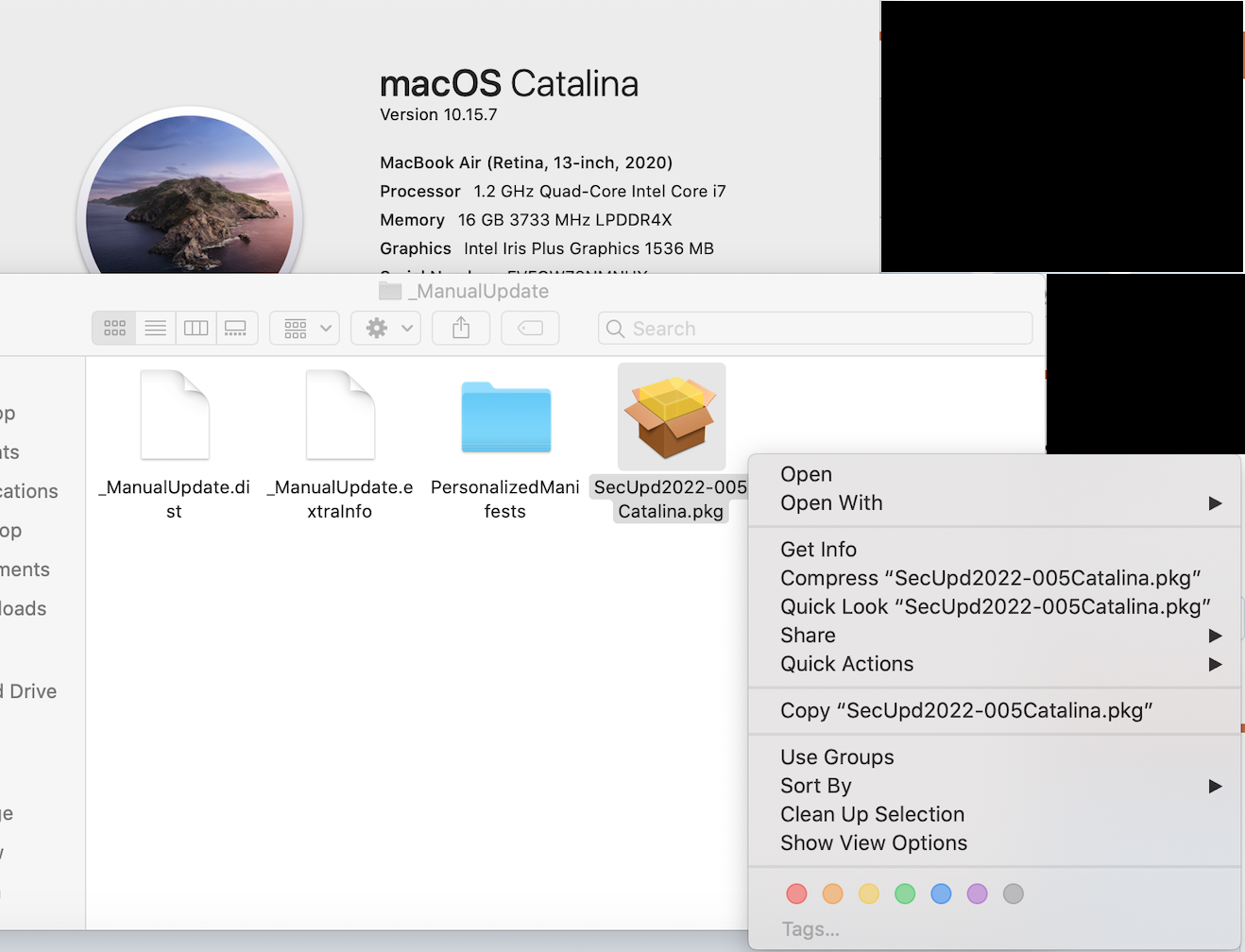Click the SecUpd2022-005Catalina.pkg file name label
The image size is (1245, 952).
point(671,499)
